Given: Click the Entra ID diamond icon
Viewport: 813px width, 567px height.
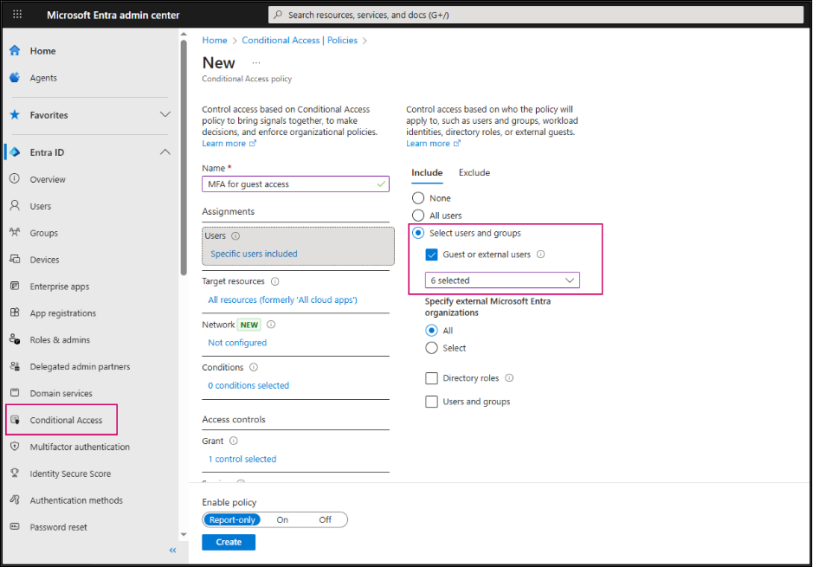Looking at the screenshot, I should pos(15,152).
